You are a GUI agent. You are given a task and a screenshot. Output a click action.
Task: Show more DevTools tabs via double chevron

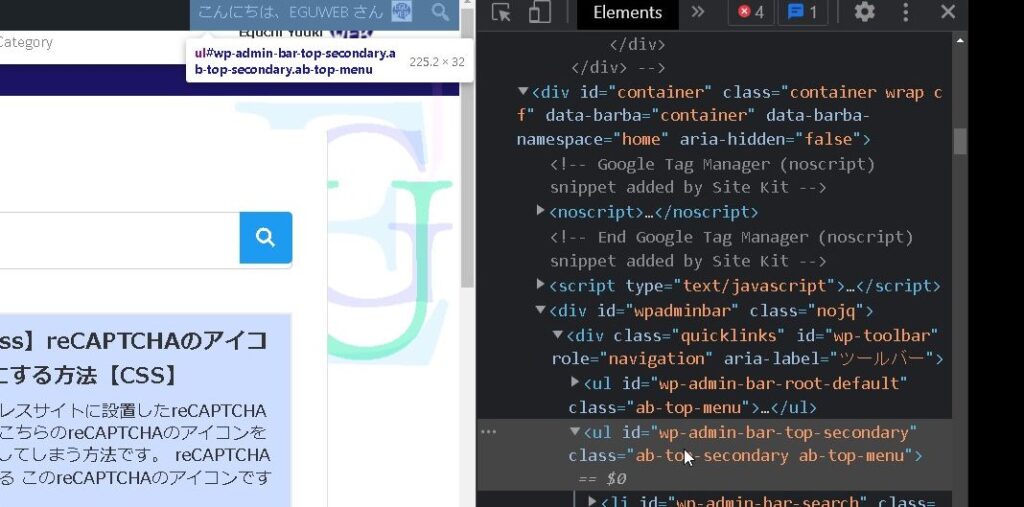(698, 13)
